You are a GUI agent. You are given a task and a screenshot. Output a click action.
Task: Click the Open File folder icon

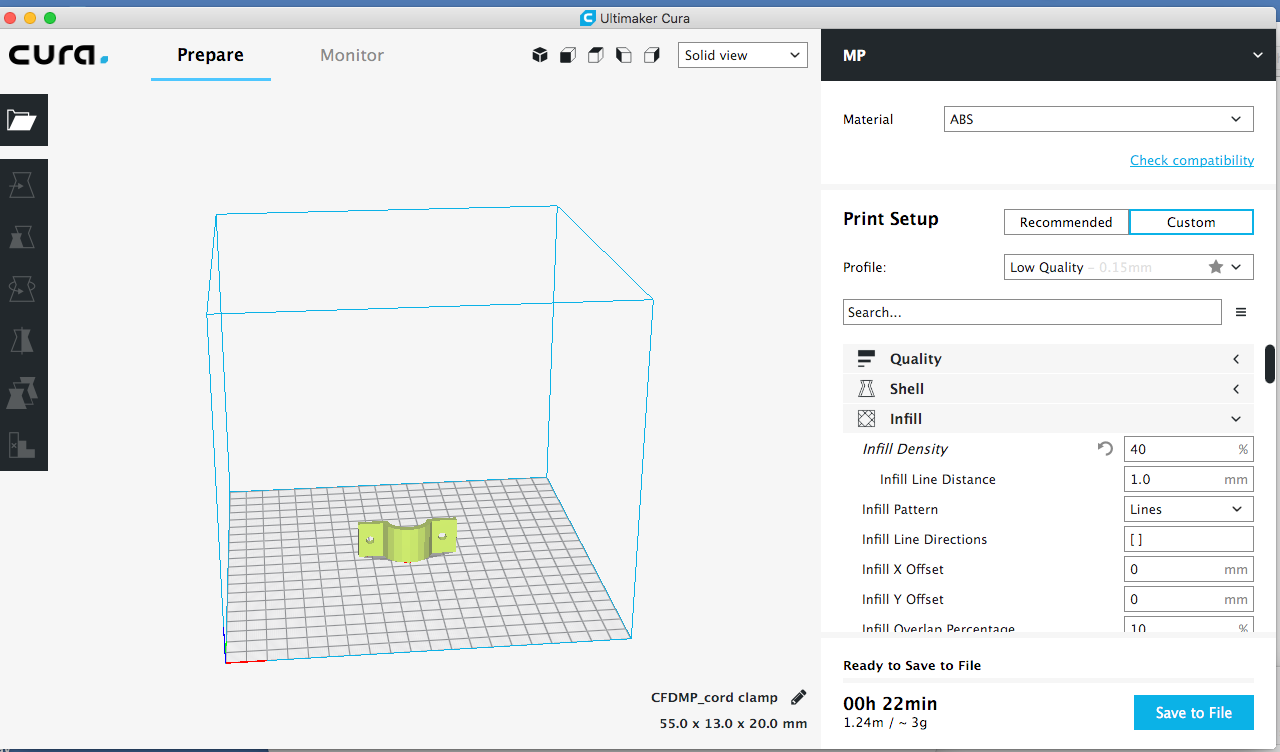(22, 121)
